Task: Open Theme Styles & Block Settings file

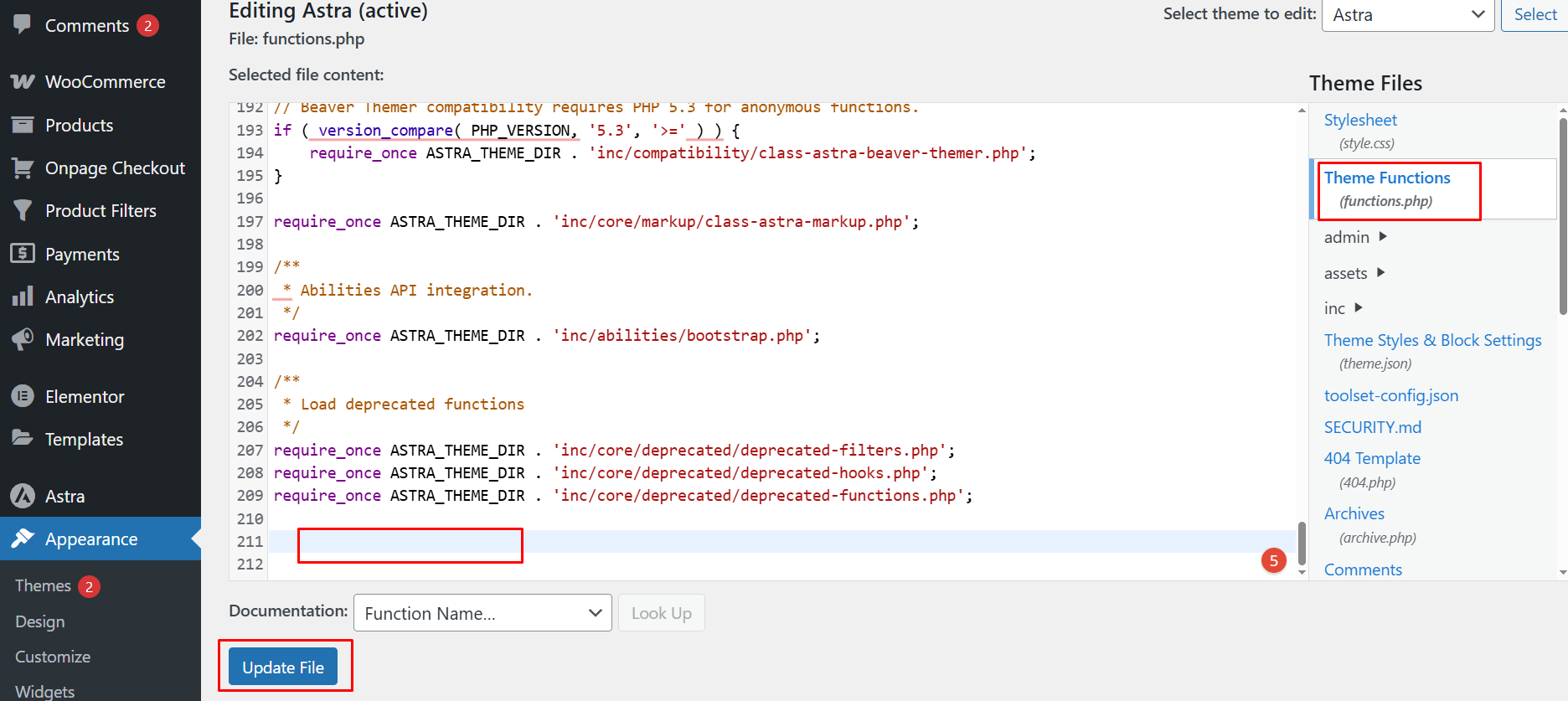Action: click(x=1432, y=340)
